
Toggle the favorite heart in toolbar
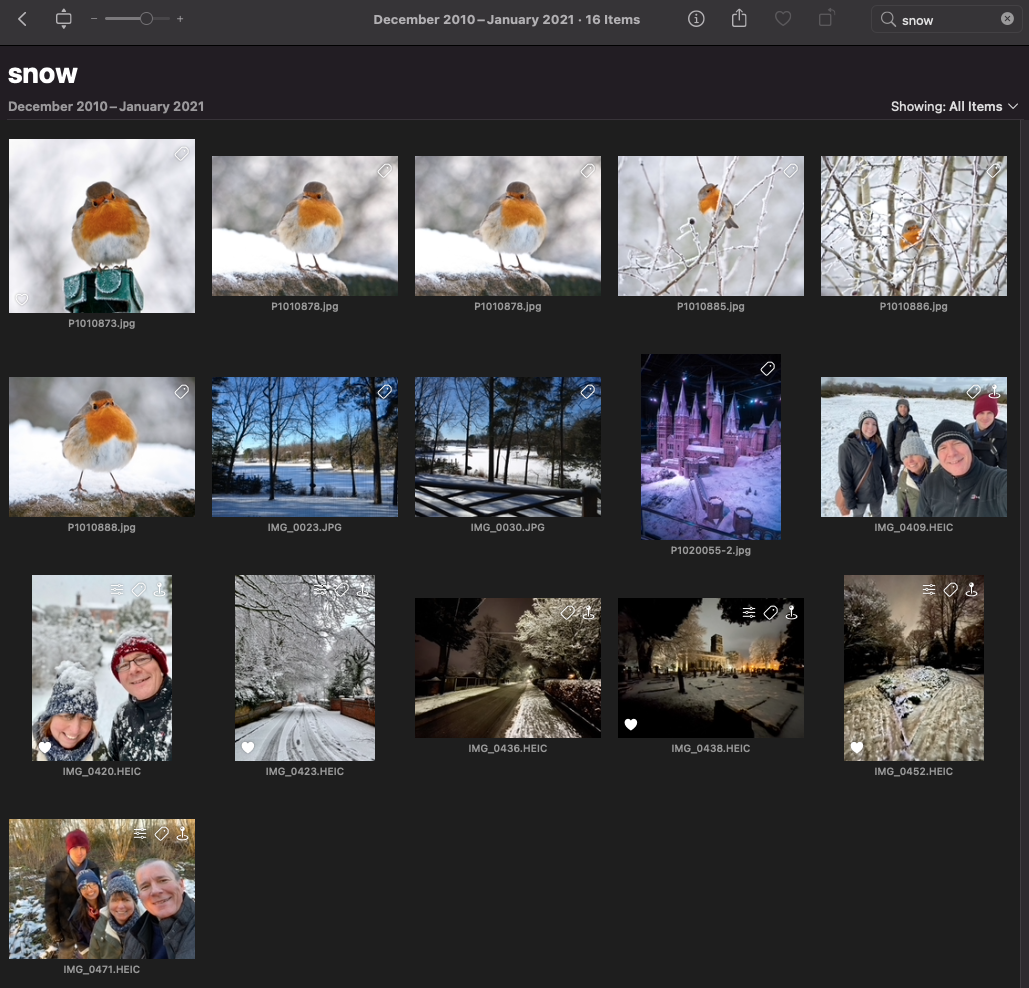(783, 19)
